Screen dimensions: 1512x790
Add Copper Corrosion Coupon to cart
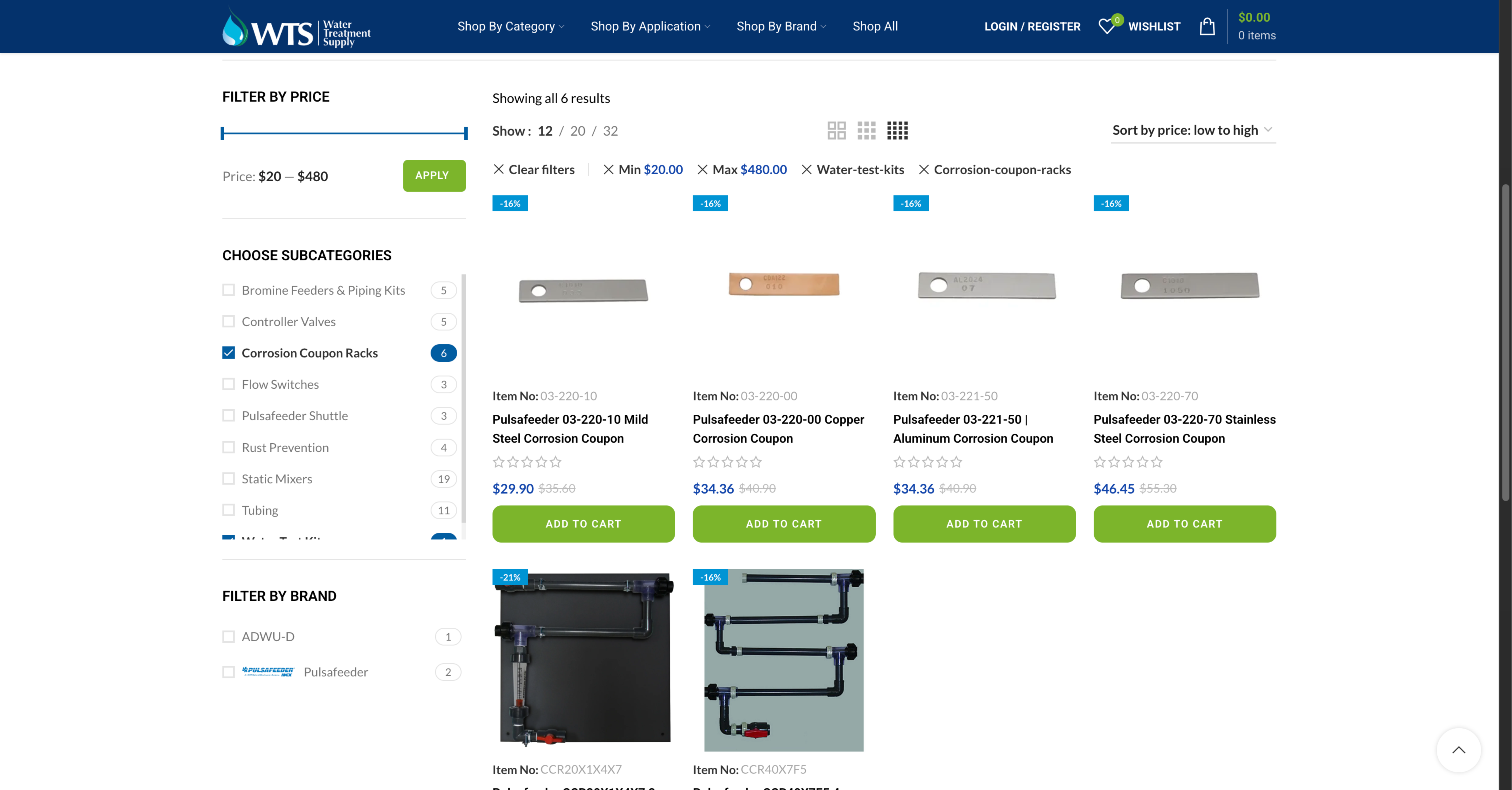tap(784, 524)
